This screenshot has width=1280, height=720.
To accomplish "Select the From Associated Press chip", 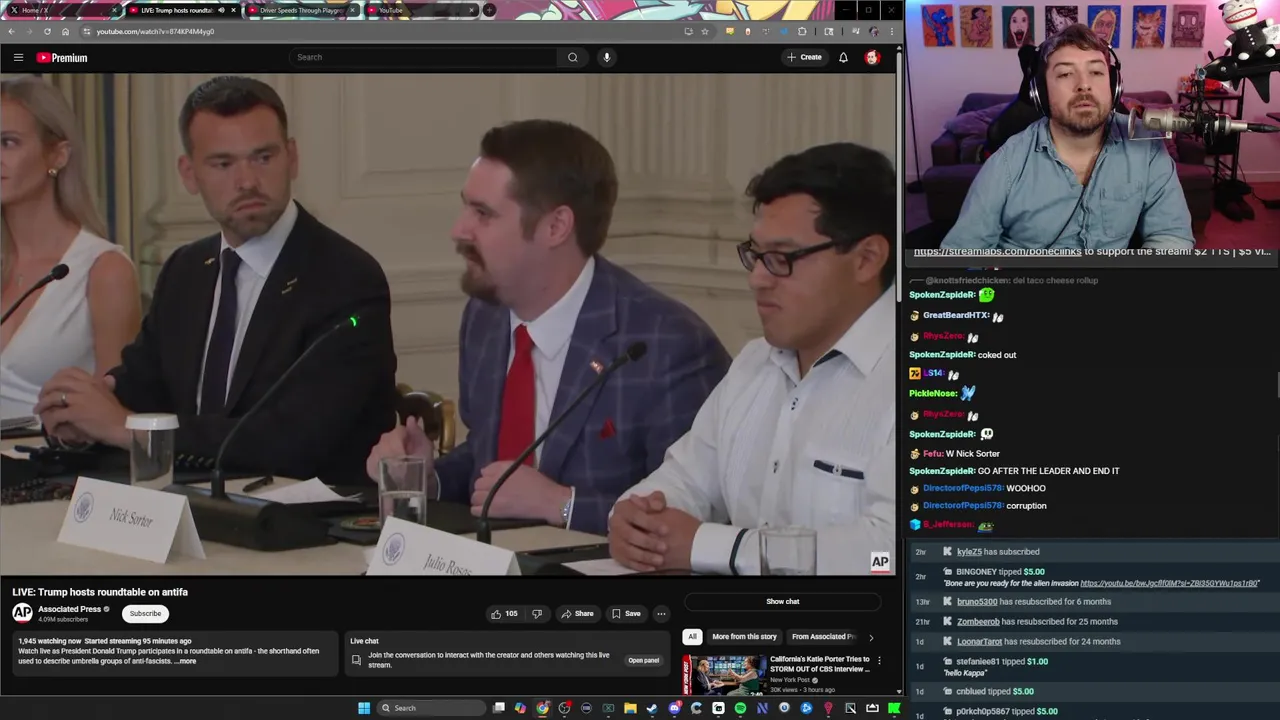I will pyautogui.click(x=823, y=637).
